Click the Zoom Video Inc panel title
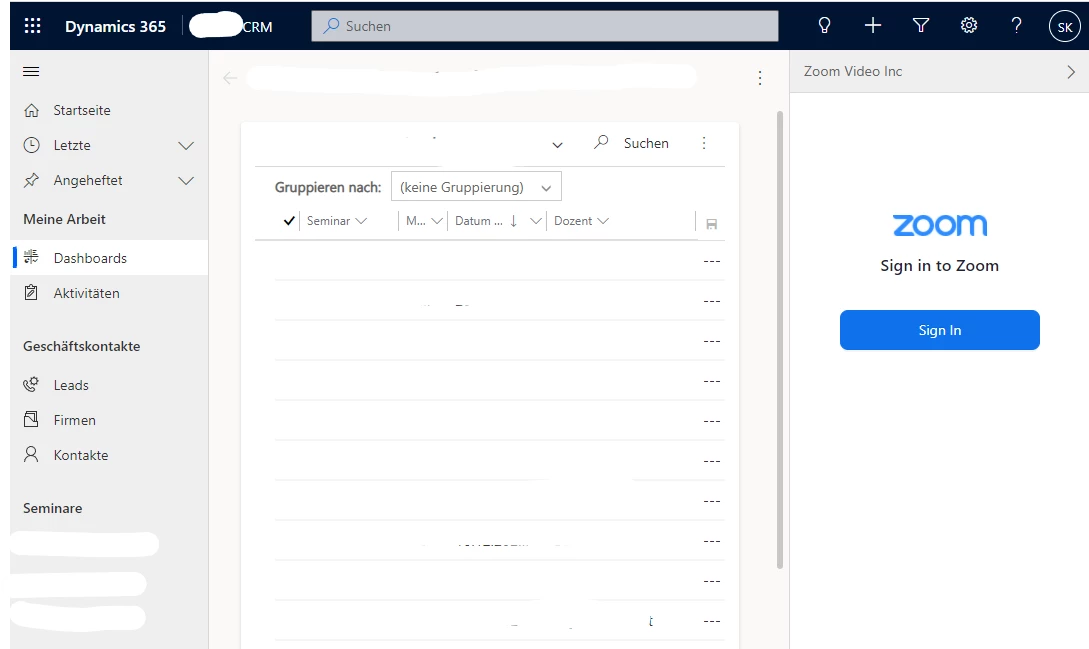 [853, 72]
